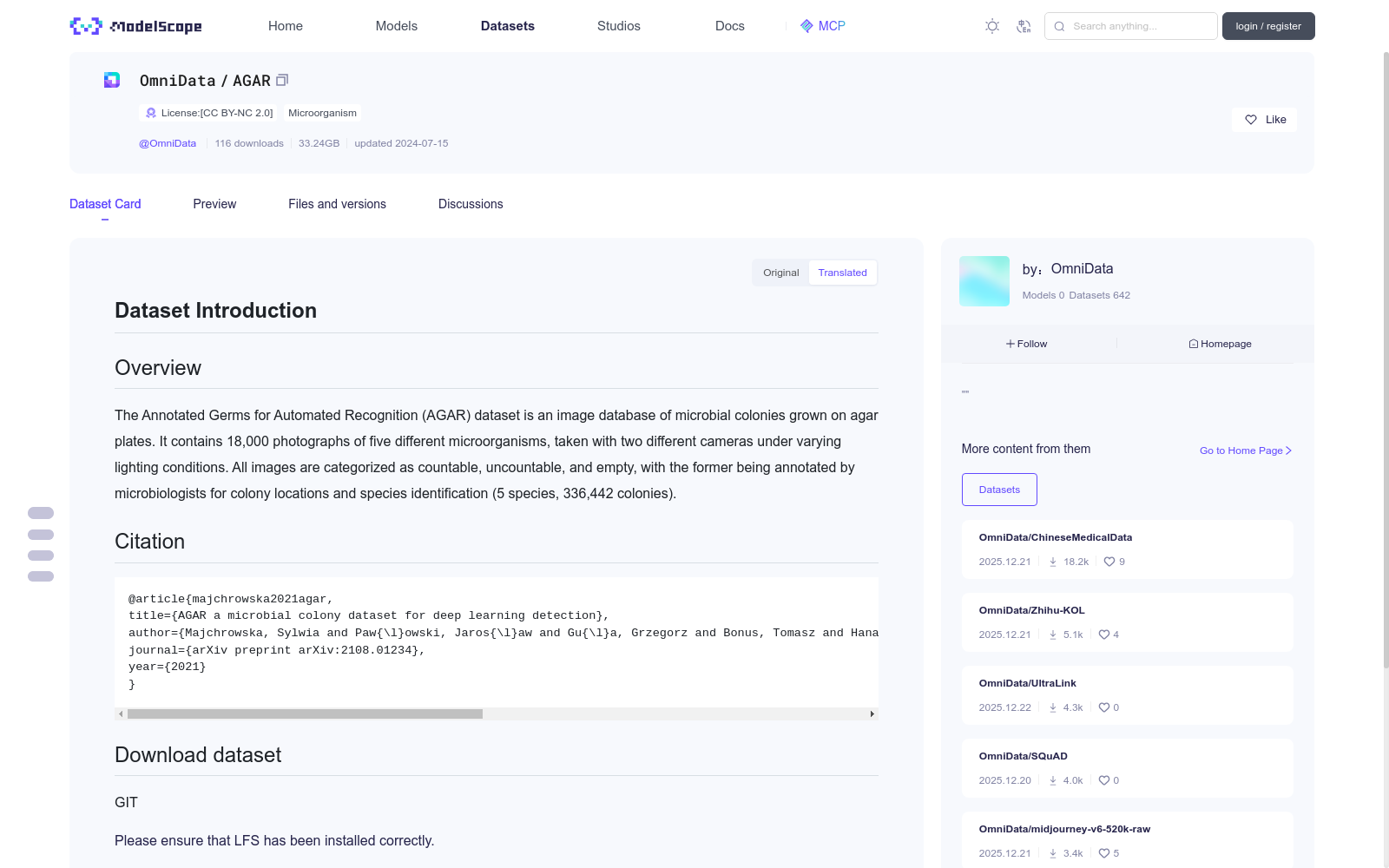Click the '2025.12.20' date on SQuAD card
1389x868 pixels.
1005,780
